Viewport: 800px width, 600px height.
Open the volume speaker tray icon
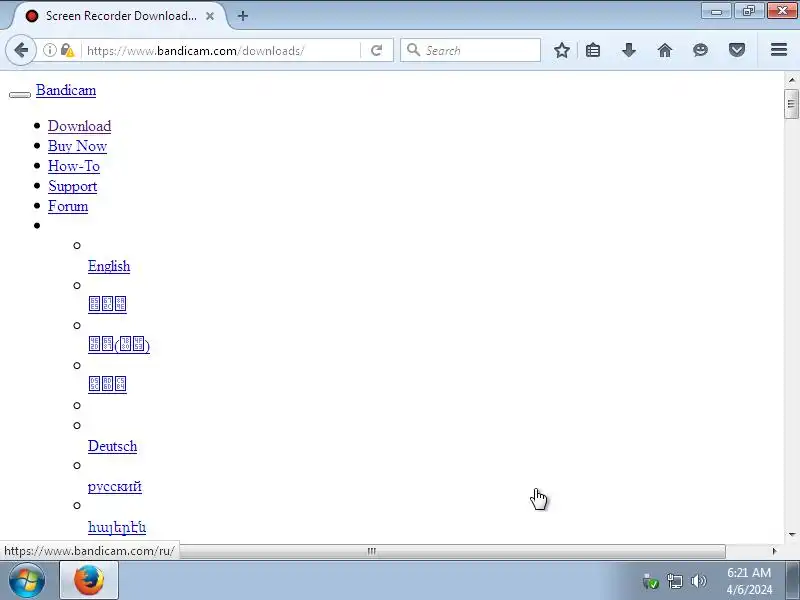(x=698, y=581)
